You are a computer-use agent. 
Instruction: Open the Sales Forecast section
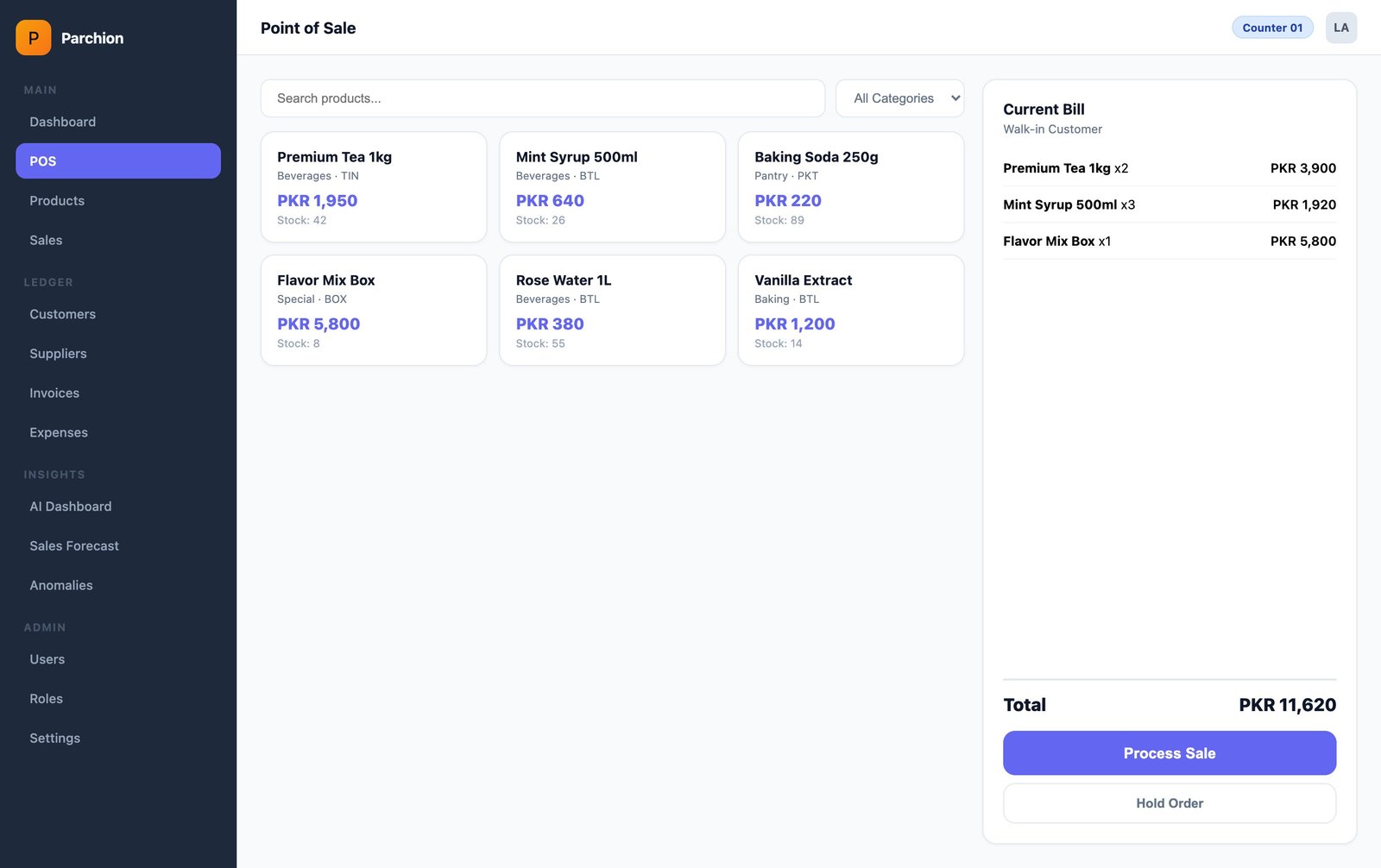coord(74,545)
